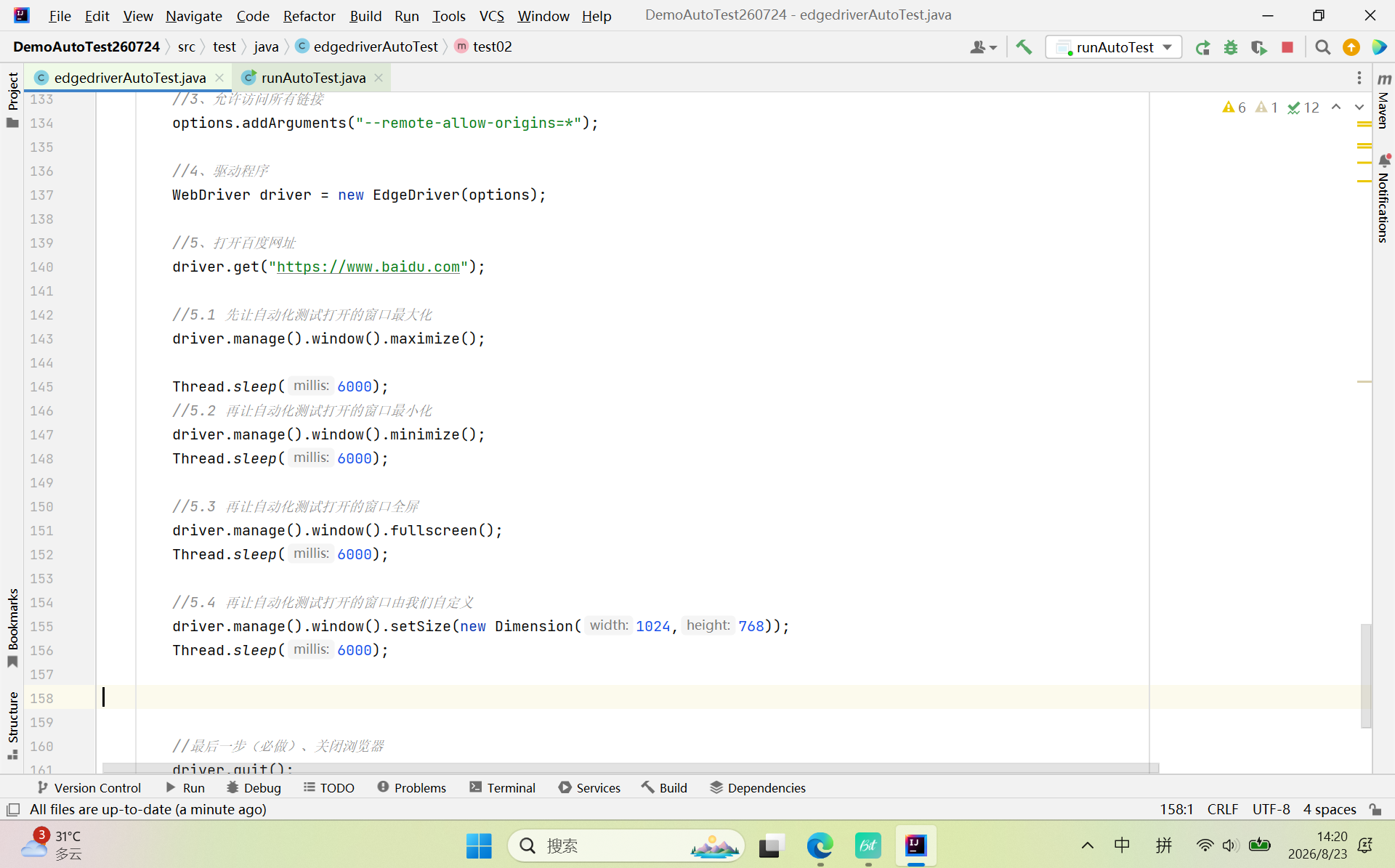The width and height of the screenshot is (1395, 868).
Task: Open the Refactor menu
Action: (x=309, y=15)
